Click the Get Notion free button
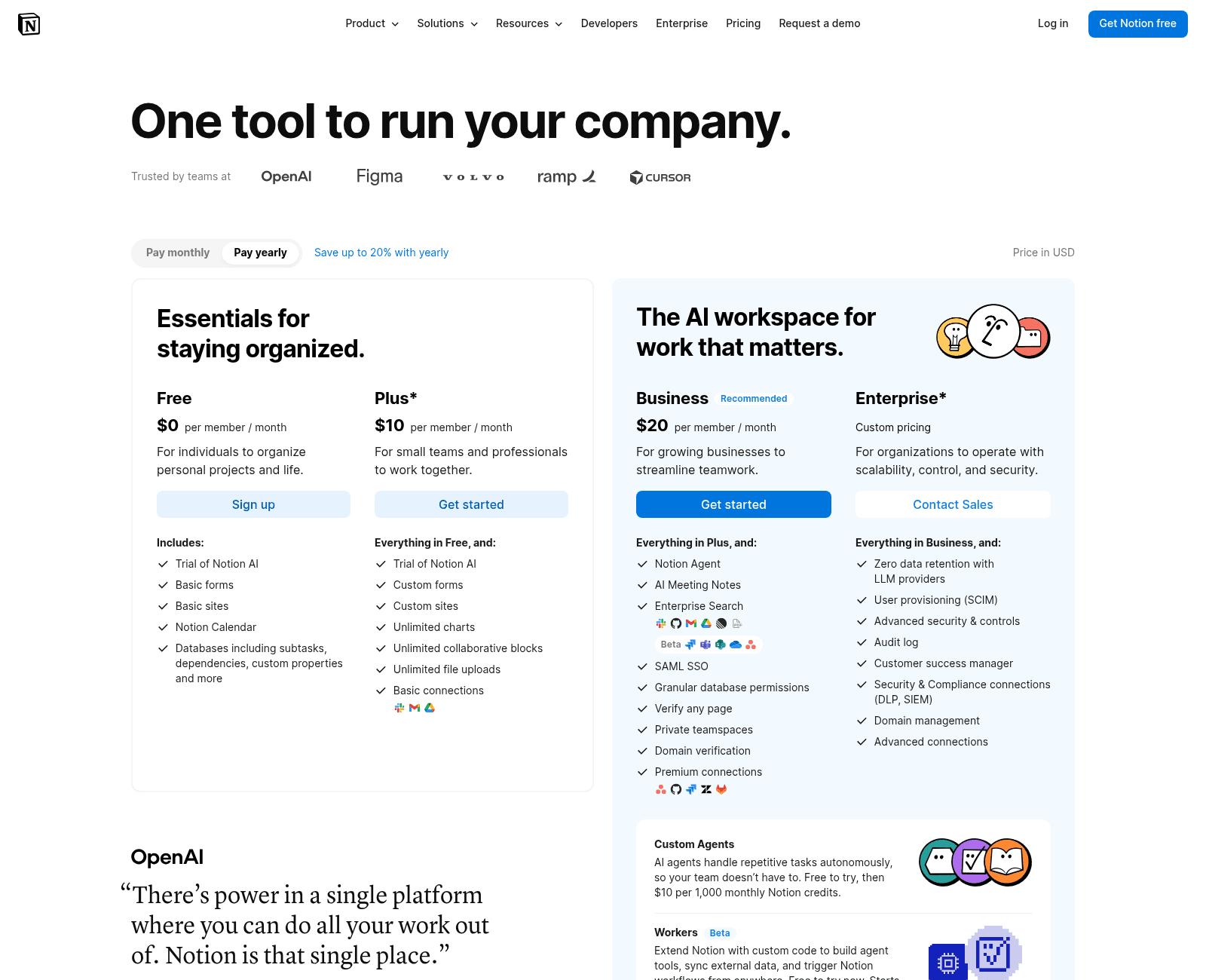 1137,23
